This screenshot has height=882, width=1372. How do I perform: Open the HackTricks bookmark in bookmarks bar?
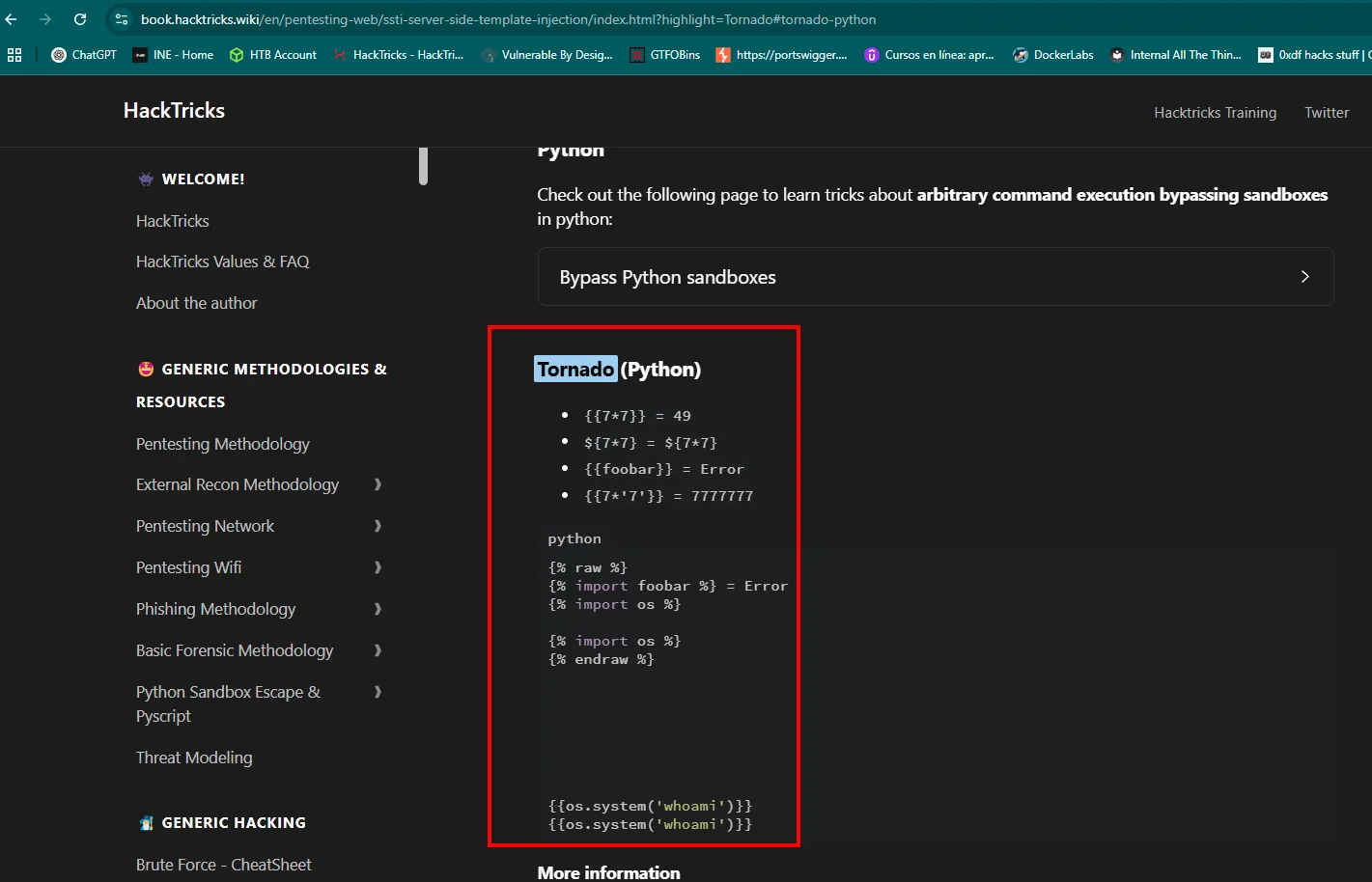(398, 55)
